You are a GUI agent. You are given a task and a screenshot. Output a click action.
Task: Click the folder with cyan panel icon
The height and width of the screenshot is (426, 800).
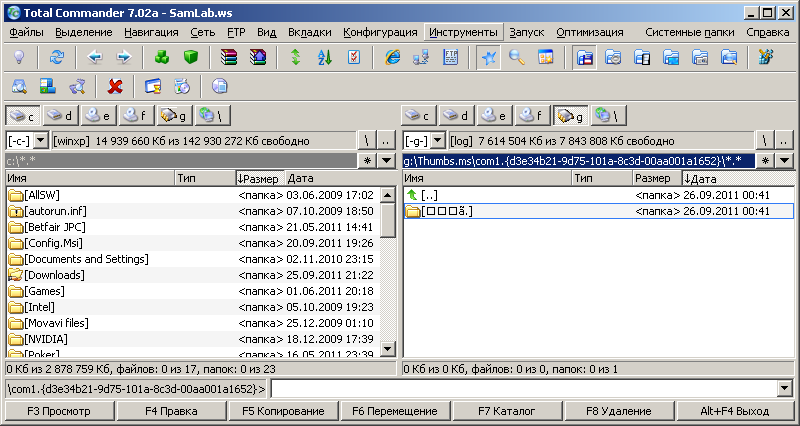coord(671,57)
